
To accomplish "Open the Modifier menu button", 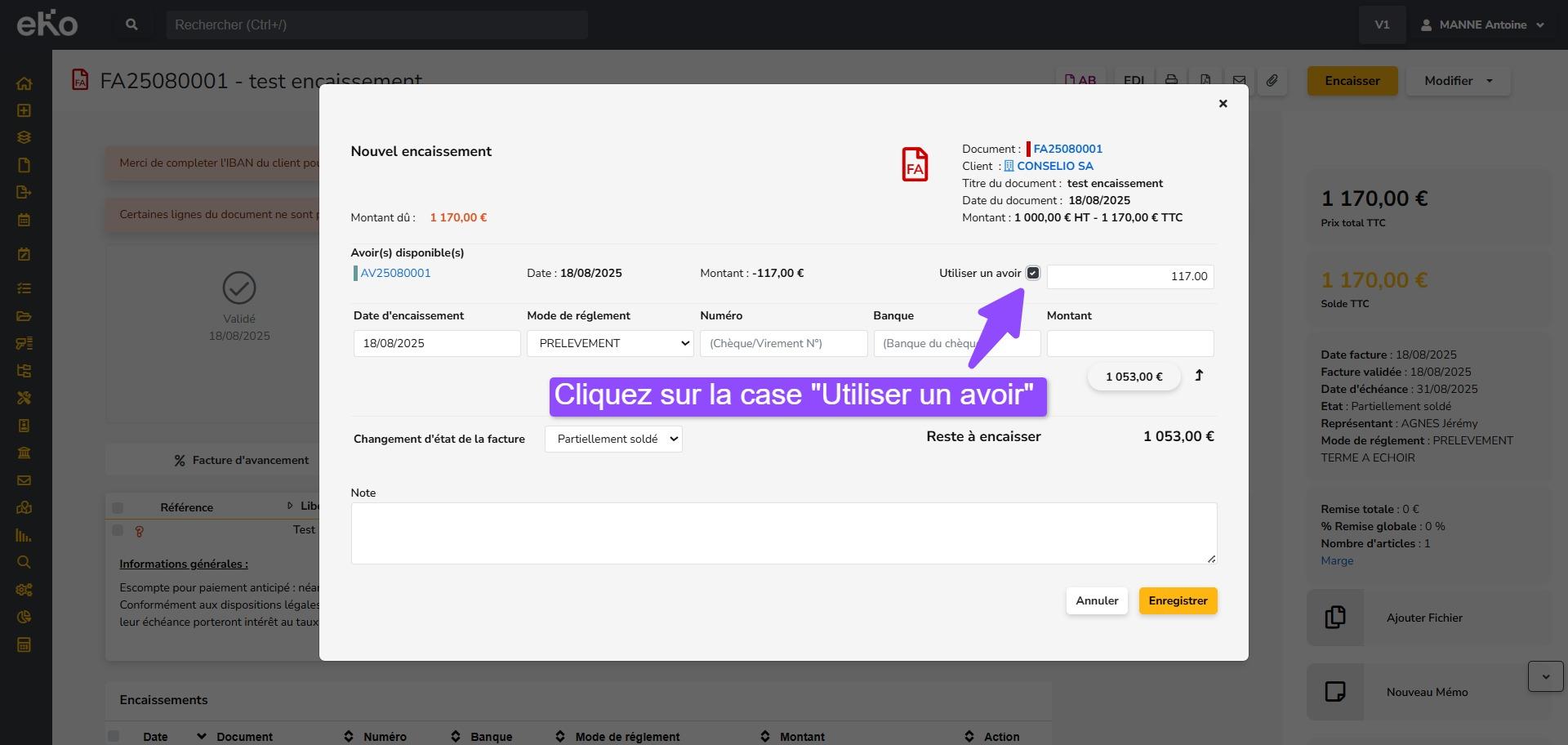I will pyautogui.click(x=1458, y=81).
